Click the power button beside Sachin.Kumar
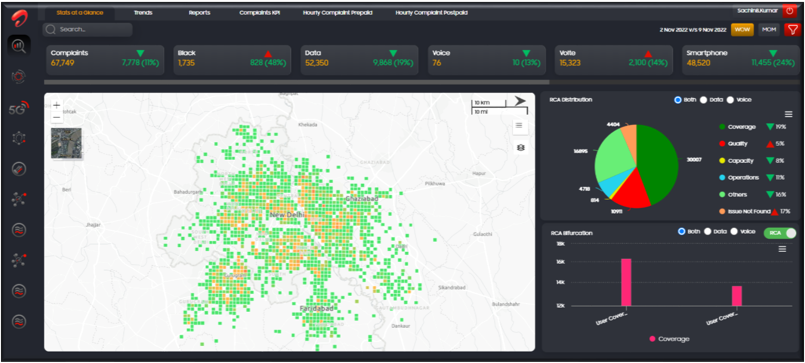This screenshot has height=363, width=805. pos(789,11)
